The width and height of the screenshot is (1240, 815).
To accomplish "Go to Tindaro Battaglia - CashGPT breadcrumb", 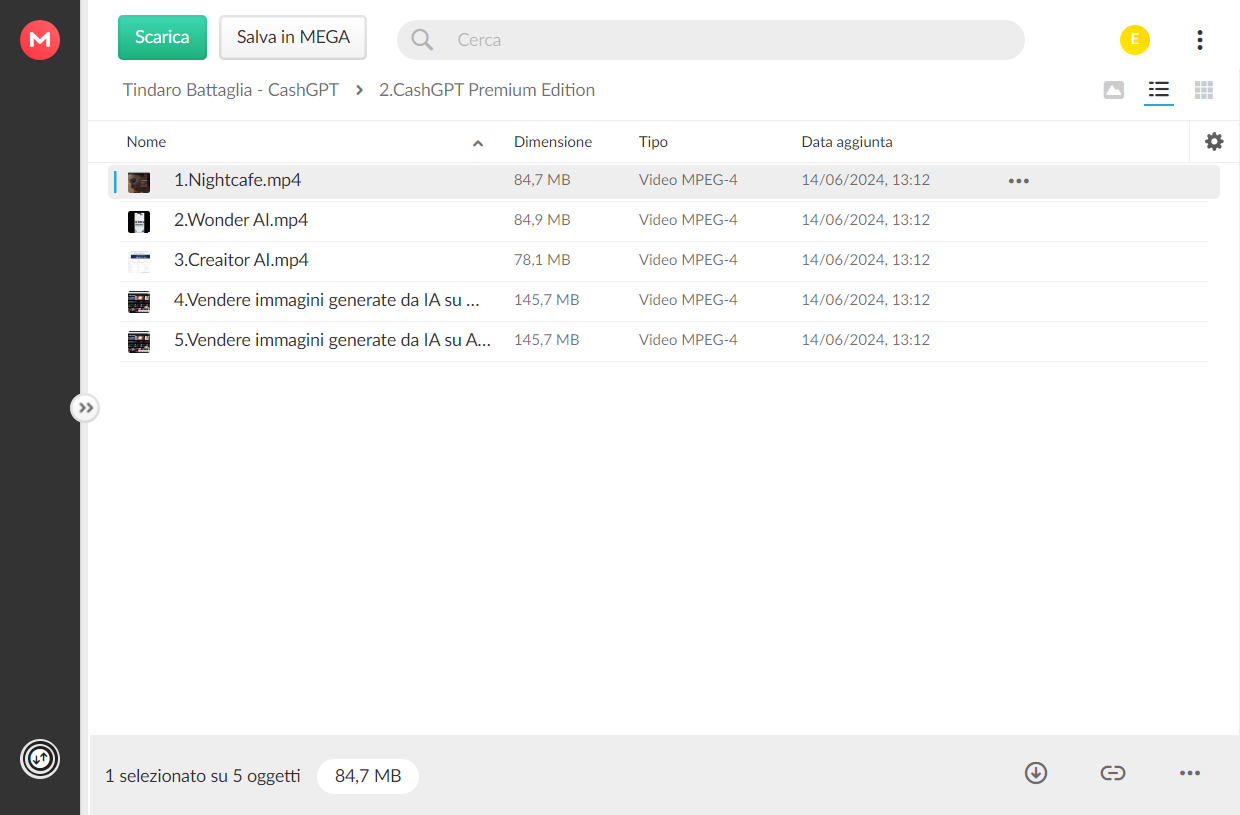I will click(x=231, y=90).
